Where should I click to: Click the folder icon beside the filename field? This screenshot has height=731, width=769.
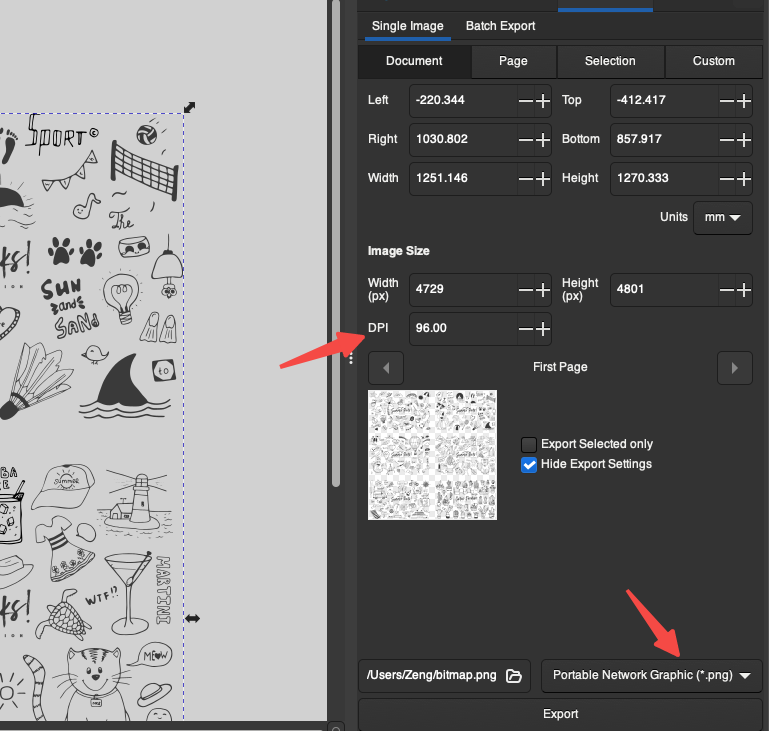point(514,676)
